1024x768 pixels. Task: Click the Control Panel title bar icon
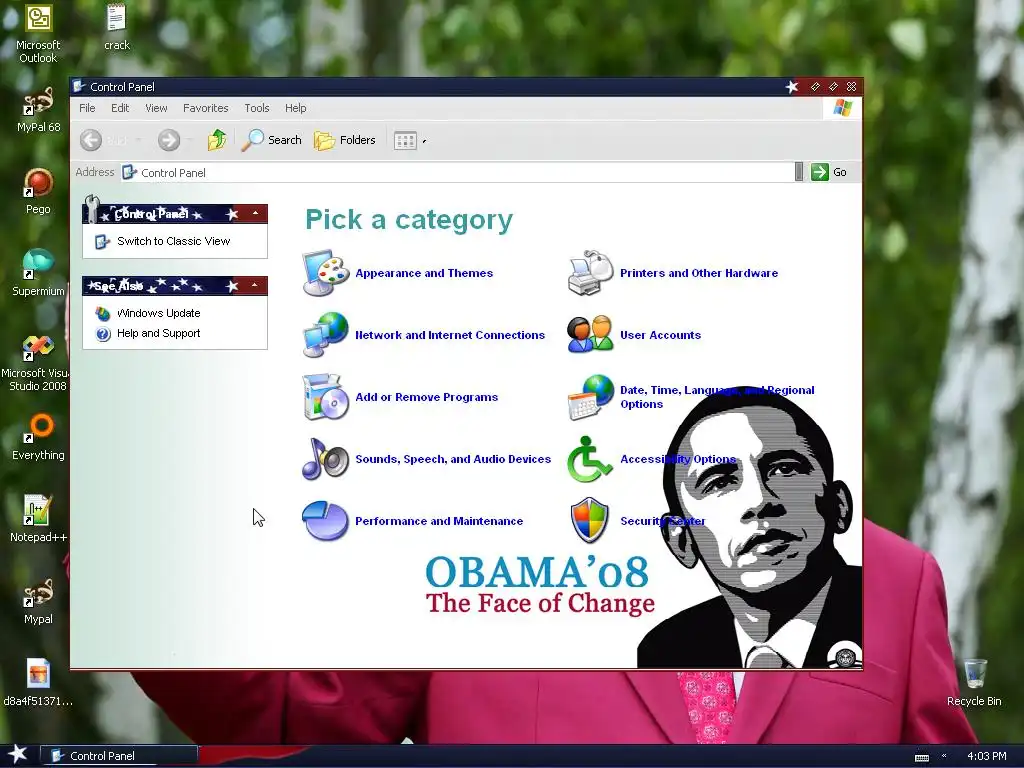[x=79, y=86]
